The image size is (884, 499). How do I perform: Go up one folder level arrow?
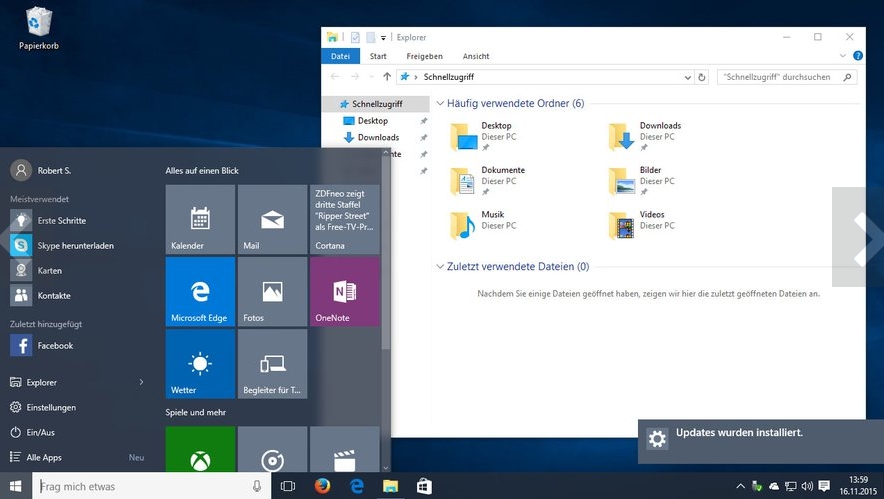click(387, 77)
